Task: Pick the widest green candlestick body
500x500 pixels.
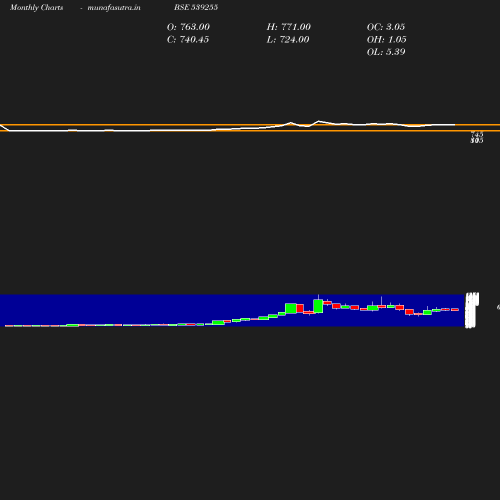Action: click(291, 308)
